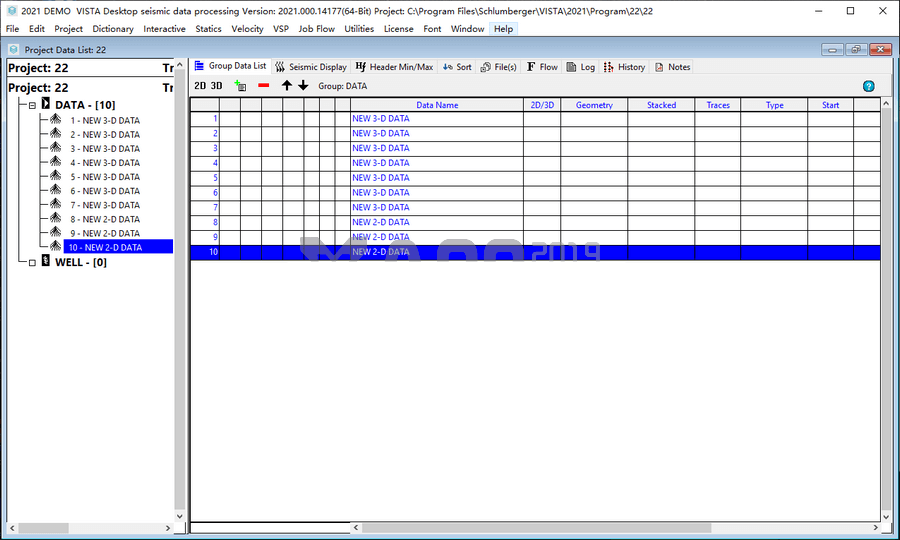Click the Type column header
Screen dimensions: 900x540
tap(774, 105)
